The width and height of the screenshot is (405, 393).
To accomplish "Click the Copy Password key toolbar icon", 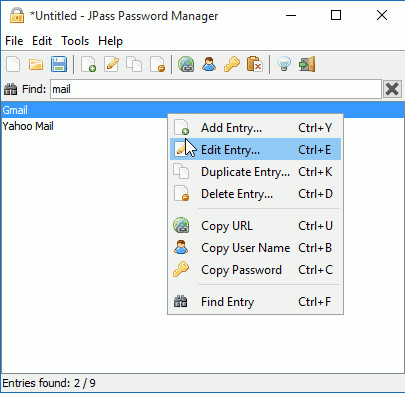I will coord(232,64).
